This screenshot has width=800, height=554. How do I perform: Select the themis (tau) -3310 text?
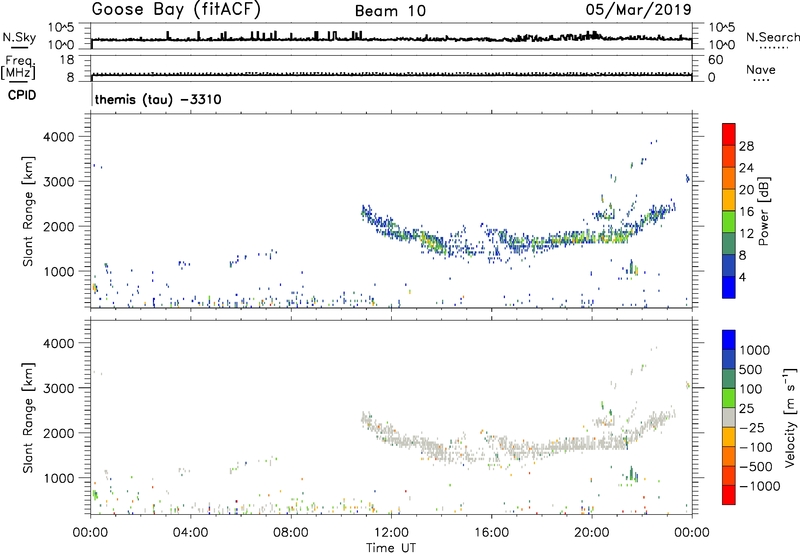click(158, 99)
